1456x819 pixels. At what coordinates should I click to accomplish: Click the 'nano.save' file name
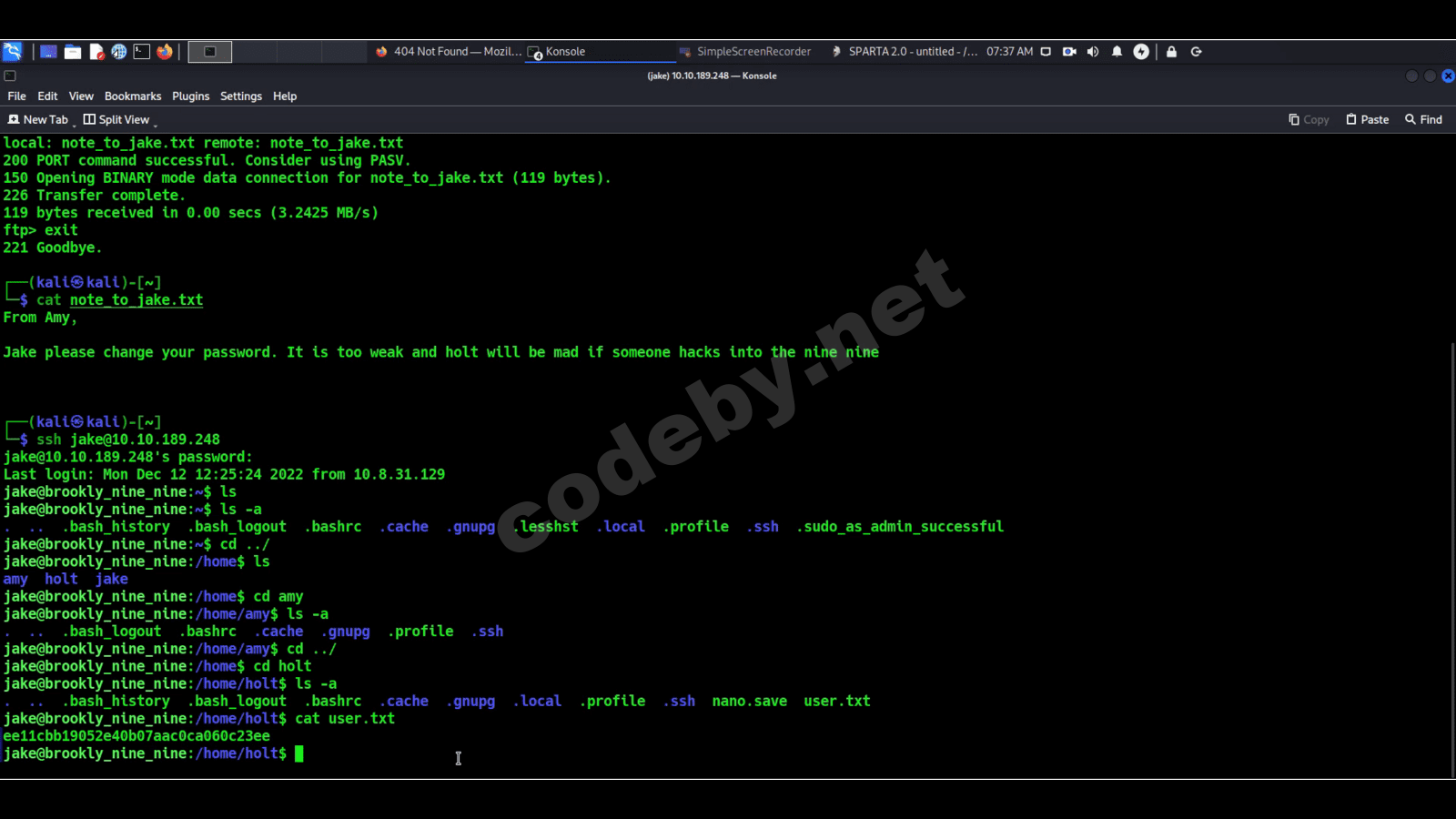tap(750, 702)
